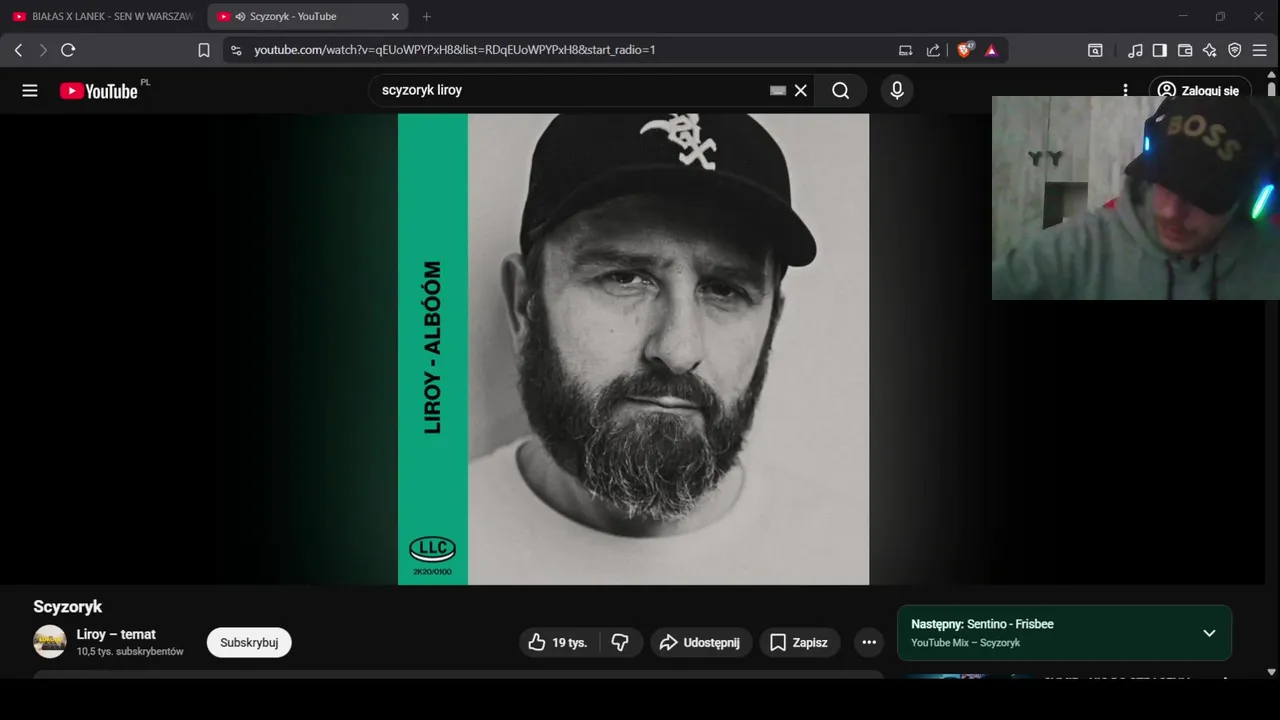1280x720 pixels.
Task: Open the media control music note icon
Action: tap(1135, 50)
